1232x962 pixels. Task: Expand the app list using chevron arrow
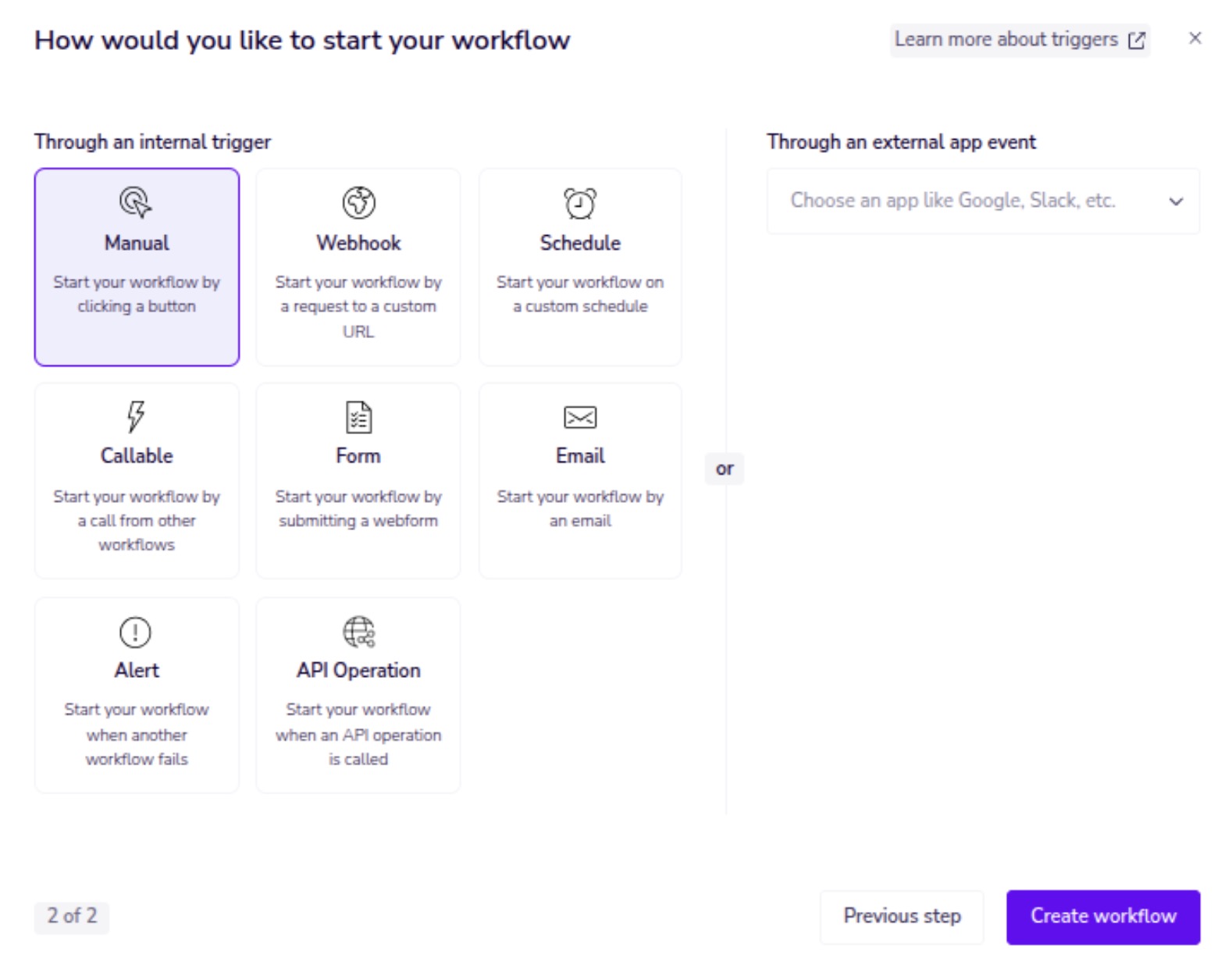[x=1175, y=201]
